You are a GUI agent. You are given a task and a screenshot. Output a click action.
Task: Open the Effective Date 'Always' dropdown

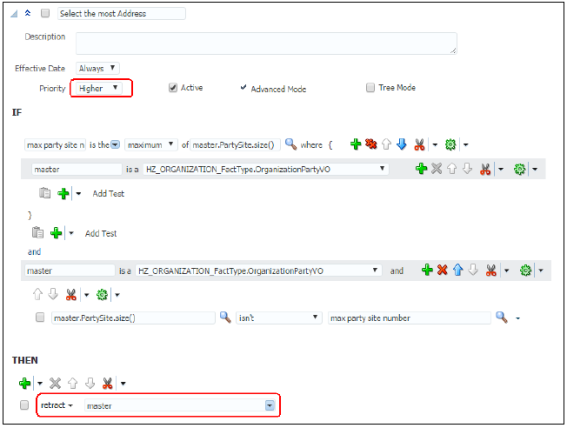[x=98, y=68]
